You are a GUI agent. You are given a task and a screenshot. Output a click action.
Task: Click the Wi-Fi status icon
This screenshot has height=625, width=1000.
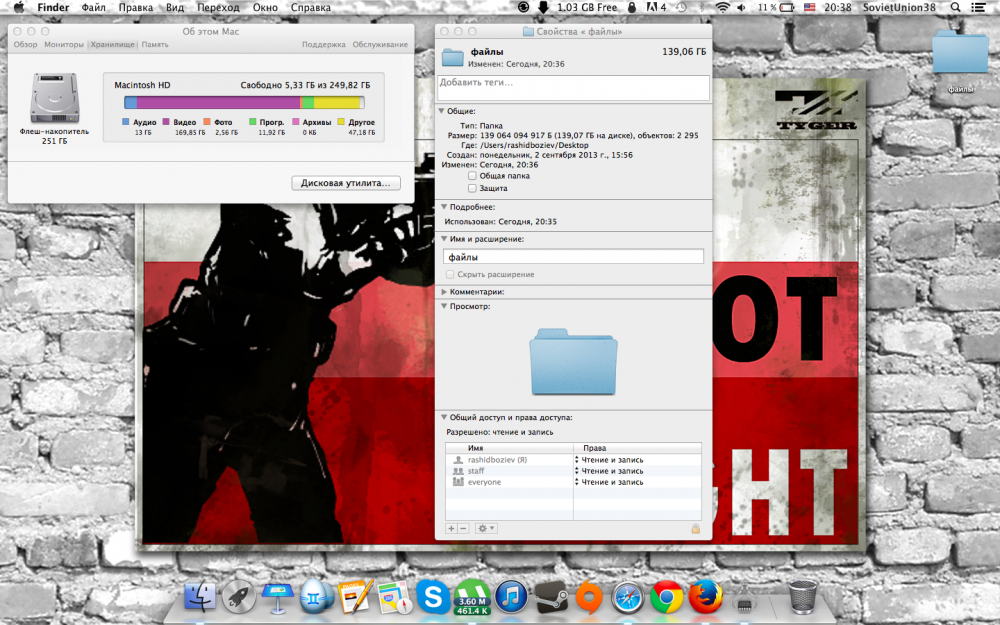722,7
